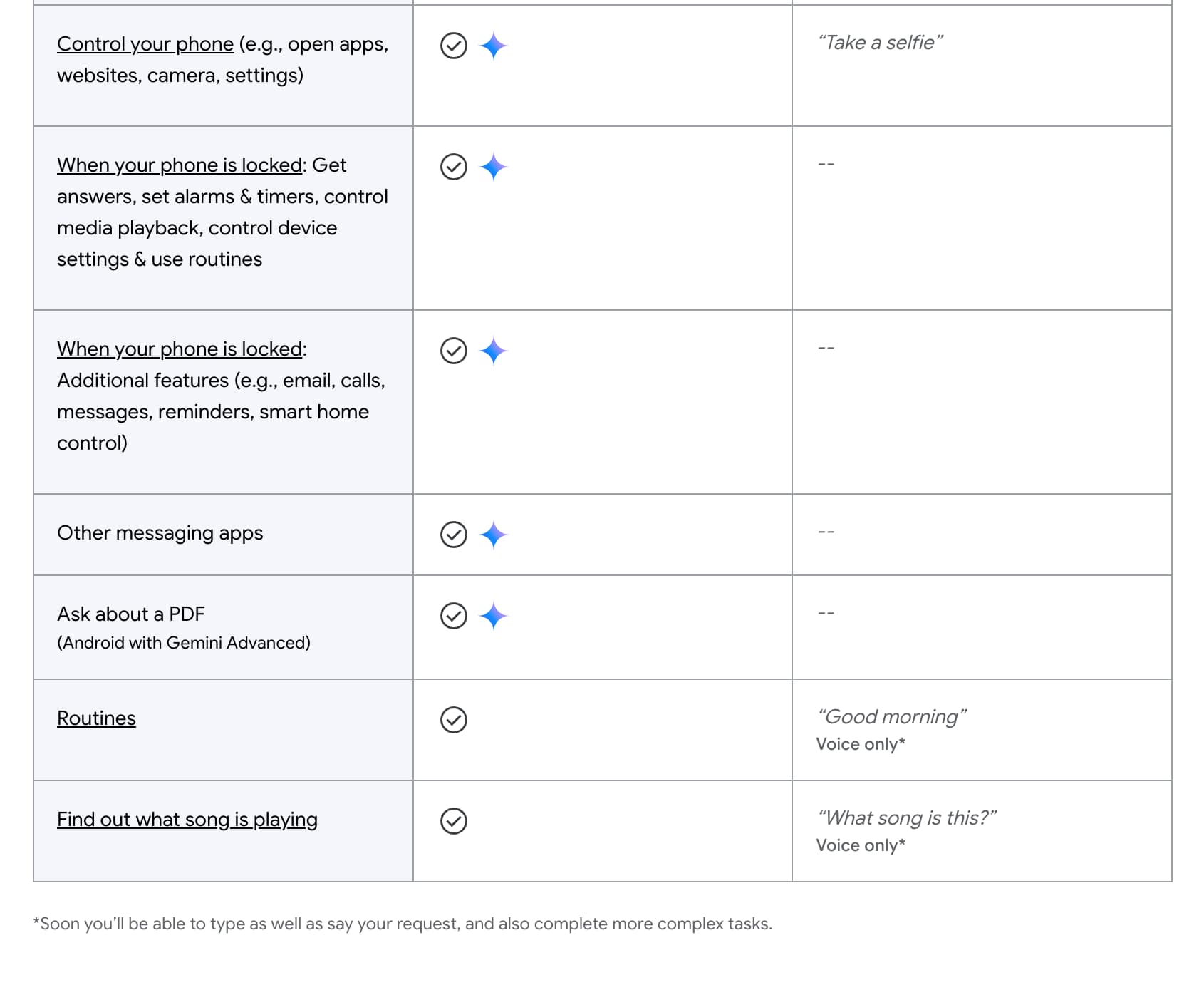Click Gemini sparkle in locked-phone 'Additional features' row
Viewport: 1204px width, 985px height.
pos(493,351)
